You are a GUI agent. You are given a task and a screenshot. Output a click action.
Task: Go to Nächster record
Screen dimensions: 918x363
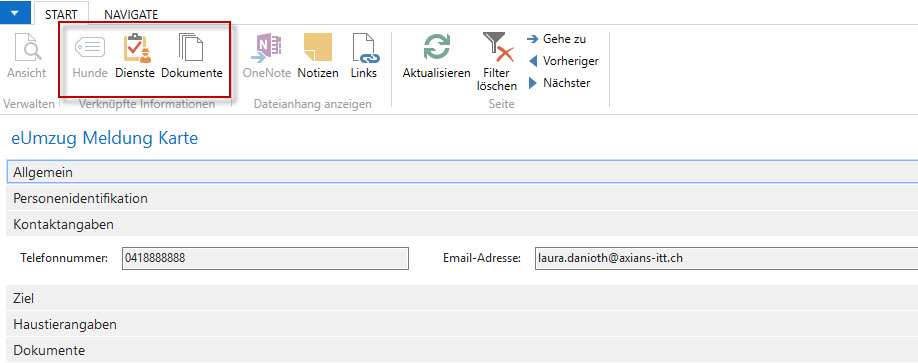pyautogui.click(x=559, y=83)
